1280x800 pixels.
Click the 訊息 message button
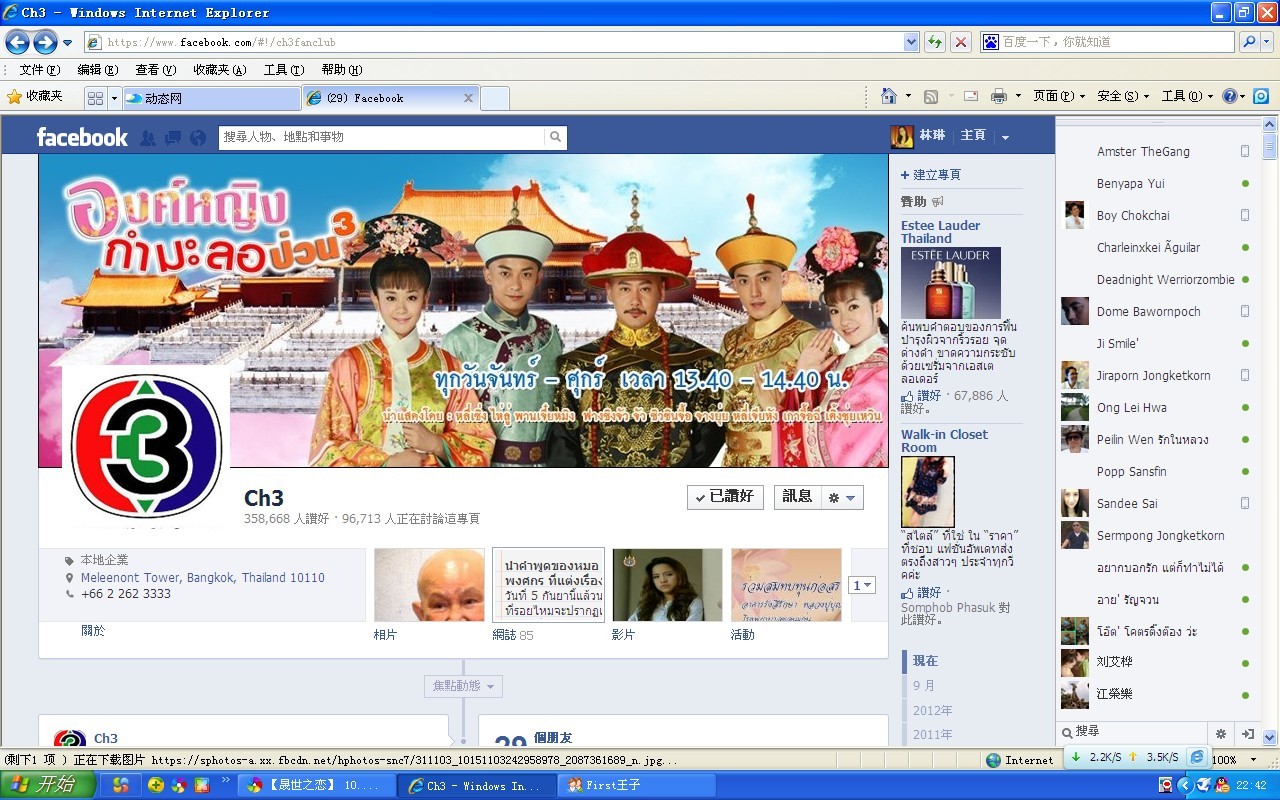(x=797, y=497)
